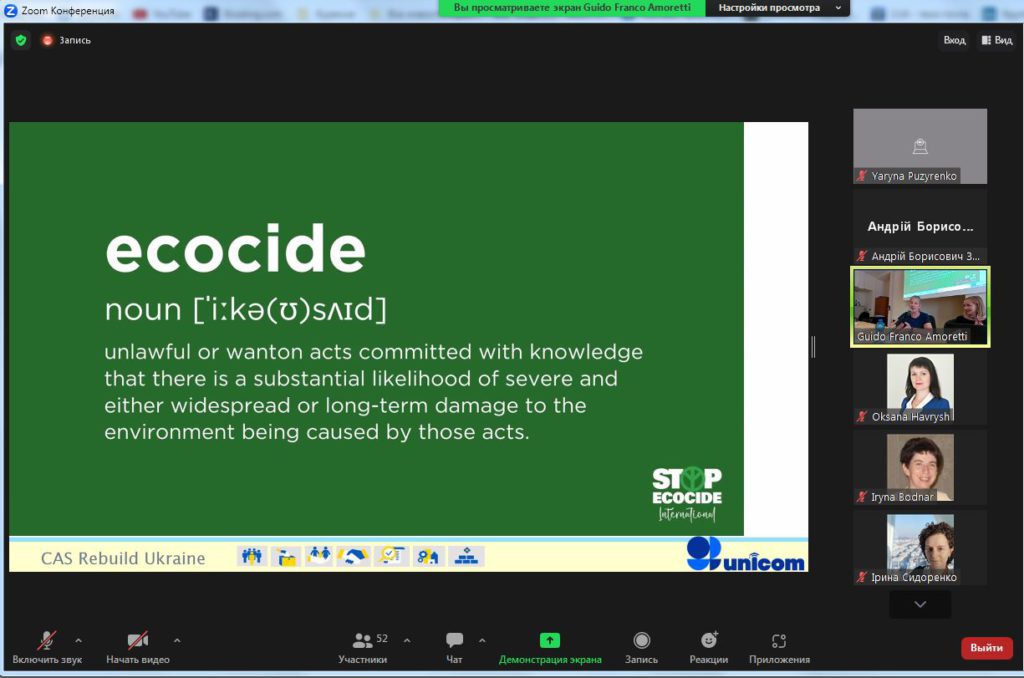Open the Чат chat panel
The image size is (1024, 678).
point(454,646)
